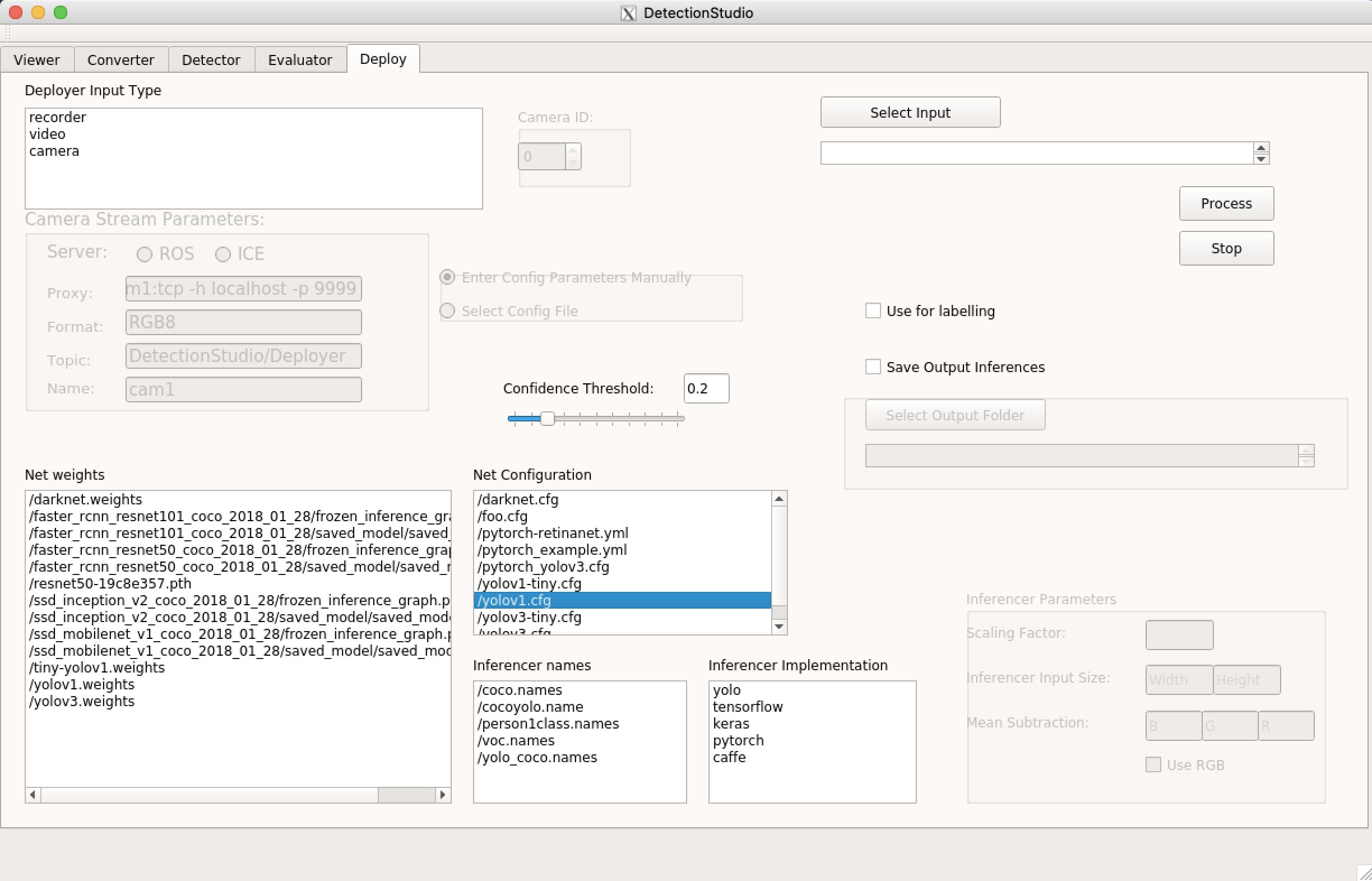
Task: Check Save Output Inferences option
Action: coord(873,367)
